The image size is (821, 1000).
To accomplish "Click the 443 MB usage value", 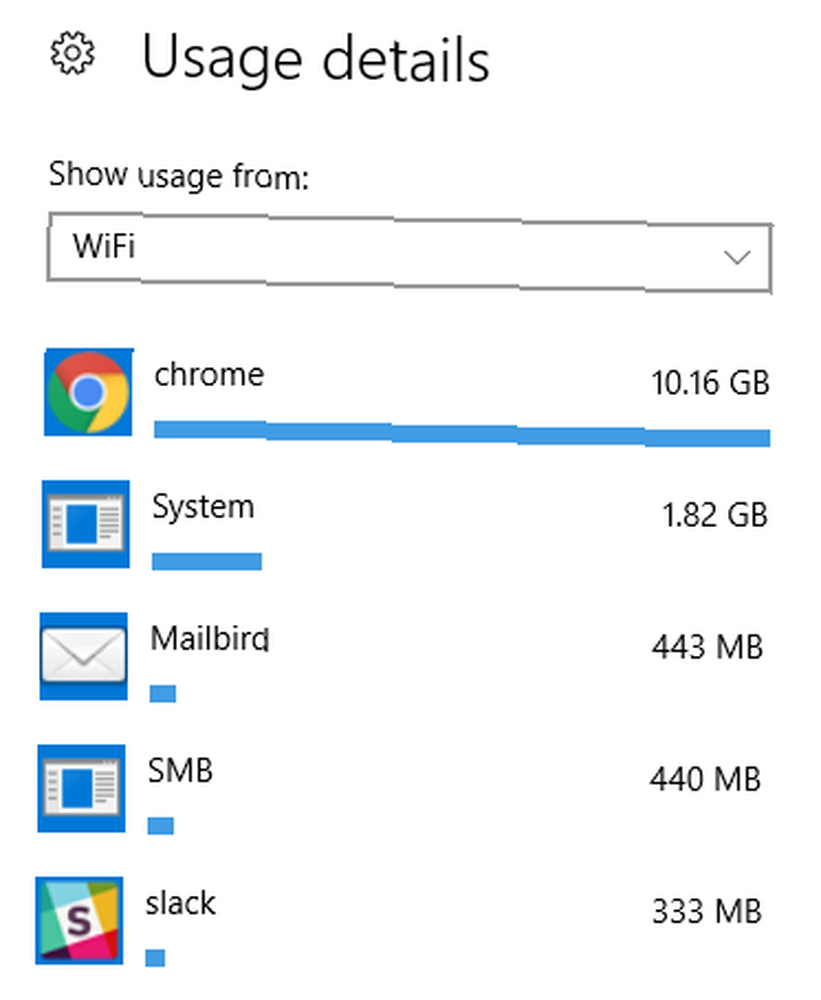I will click(707, 647).
